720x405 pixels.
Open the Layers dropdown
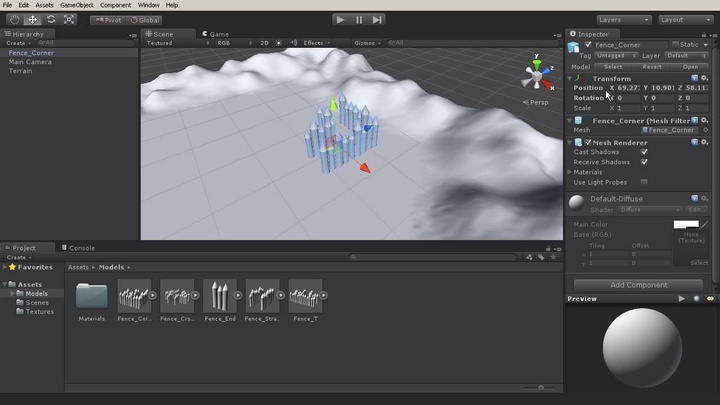[x=624, y=19]
